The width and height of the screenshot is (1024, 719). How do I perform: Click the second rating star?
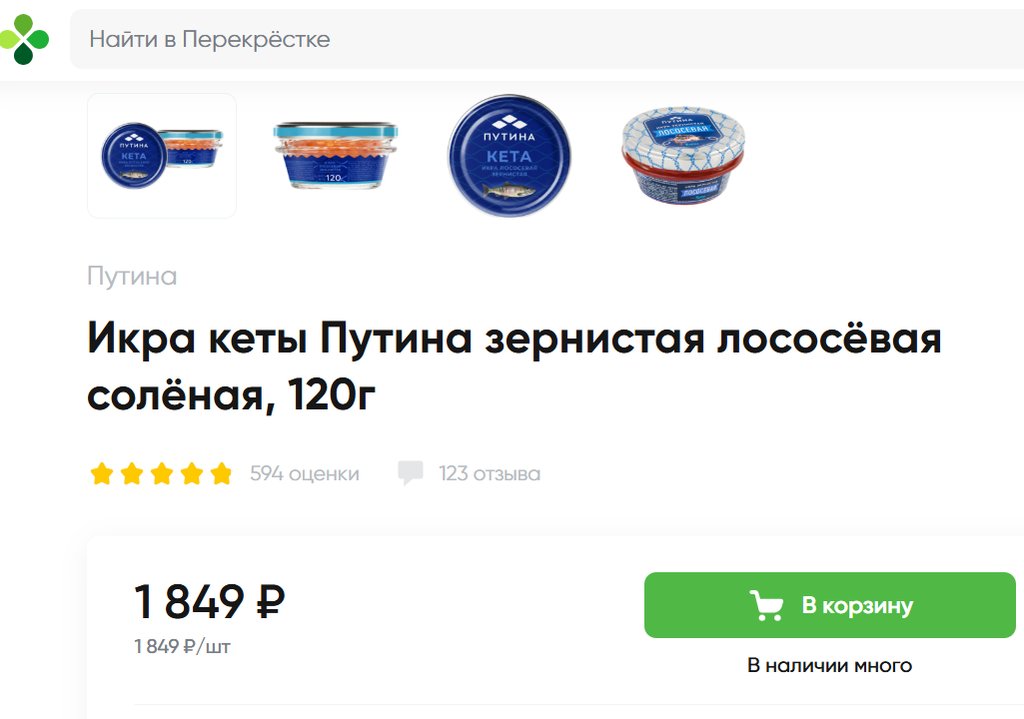[132, 473]
